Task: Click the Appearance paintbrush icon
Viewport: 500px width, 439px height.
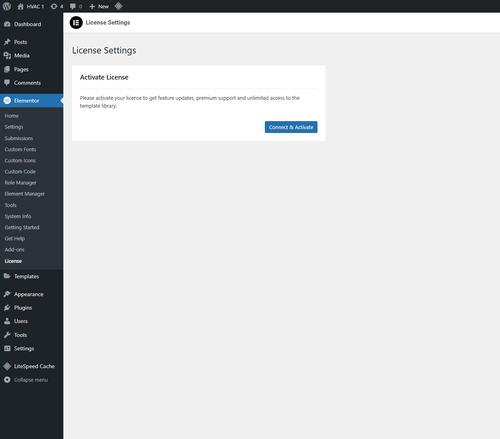Action: pos(7,294)
